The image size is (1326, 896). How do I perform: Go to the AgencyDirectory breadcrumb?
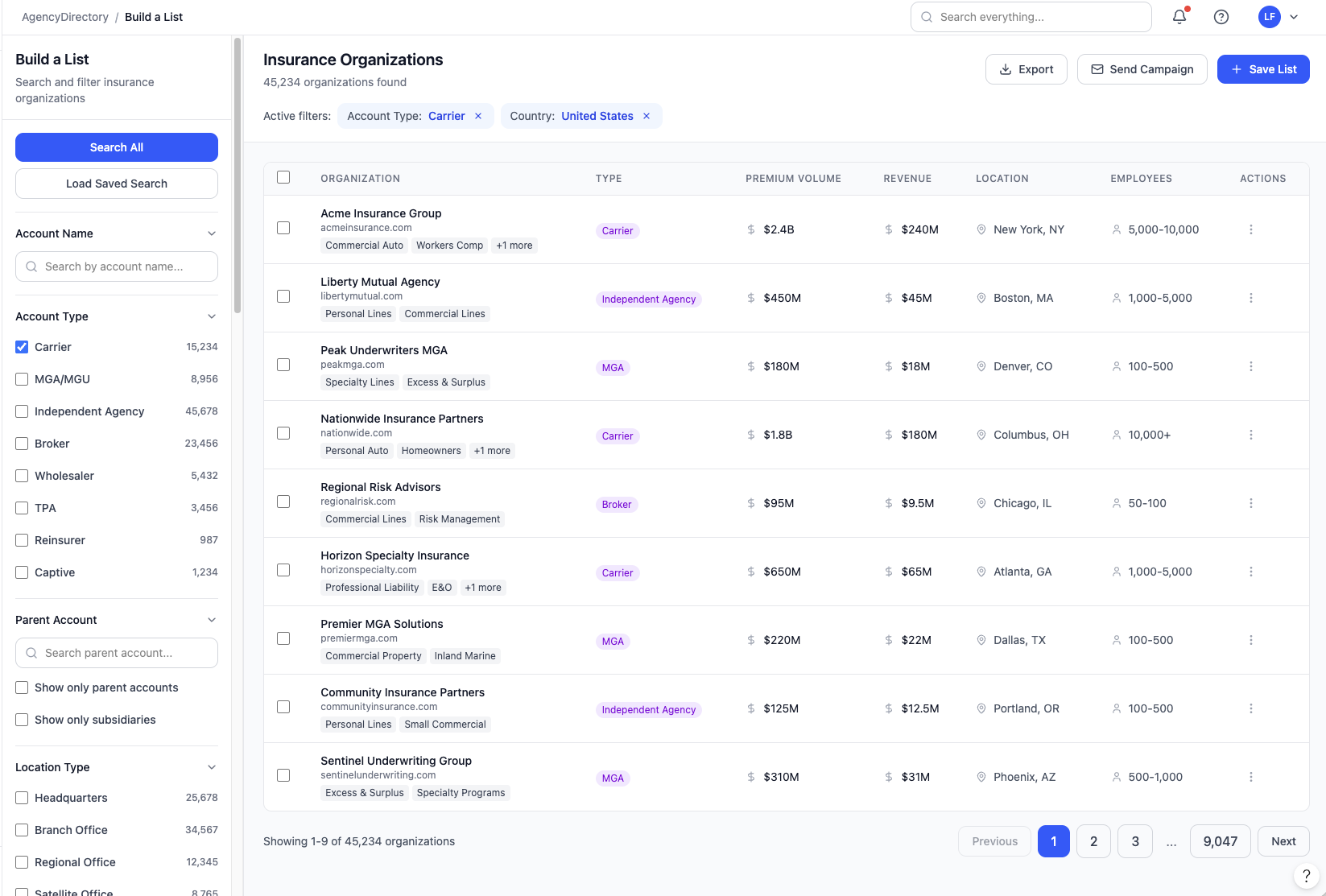tap(65, 17)
